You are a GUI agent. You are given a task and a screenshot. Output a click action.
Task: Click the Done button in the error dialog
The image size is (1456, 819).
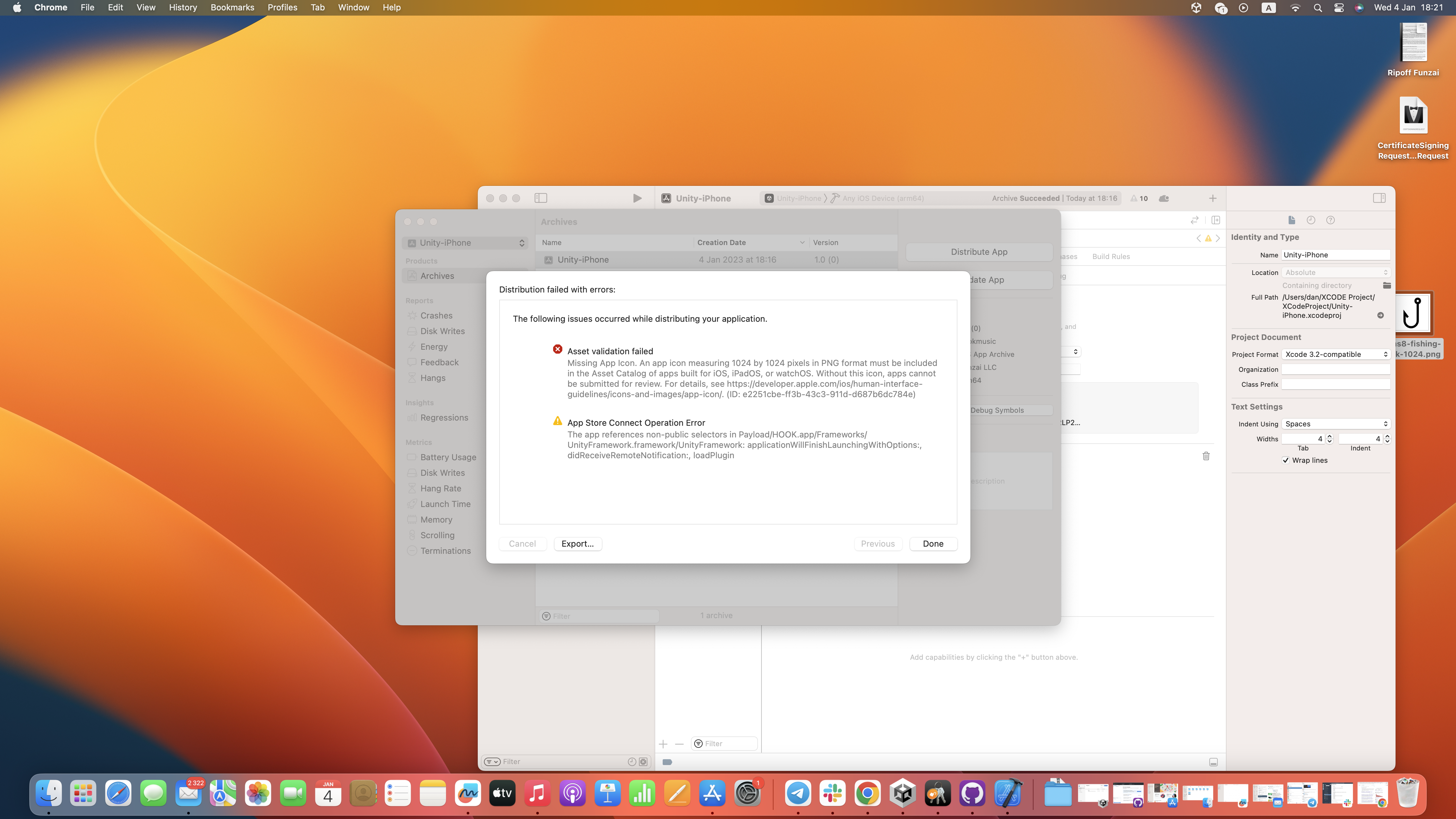[933, 544]
